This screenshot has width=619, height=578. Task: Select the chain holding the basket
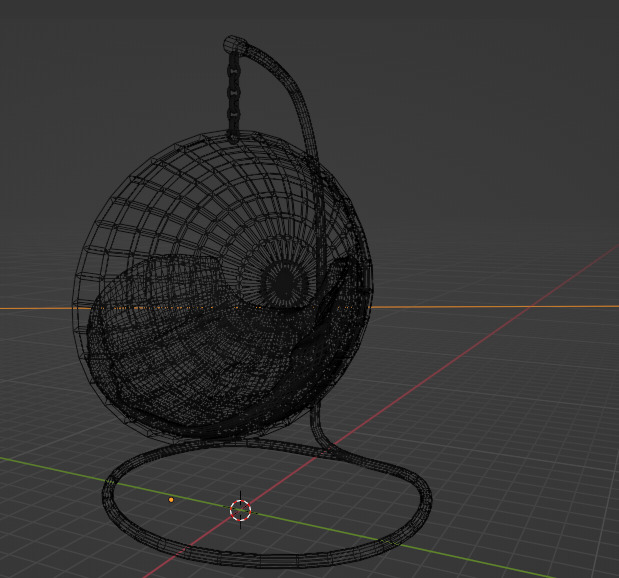click(x=234, y=96)
